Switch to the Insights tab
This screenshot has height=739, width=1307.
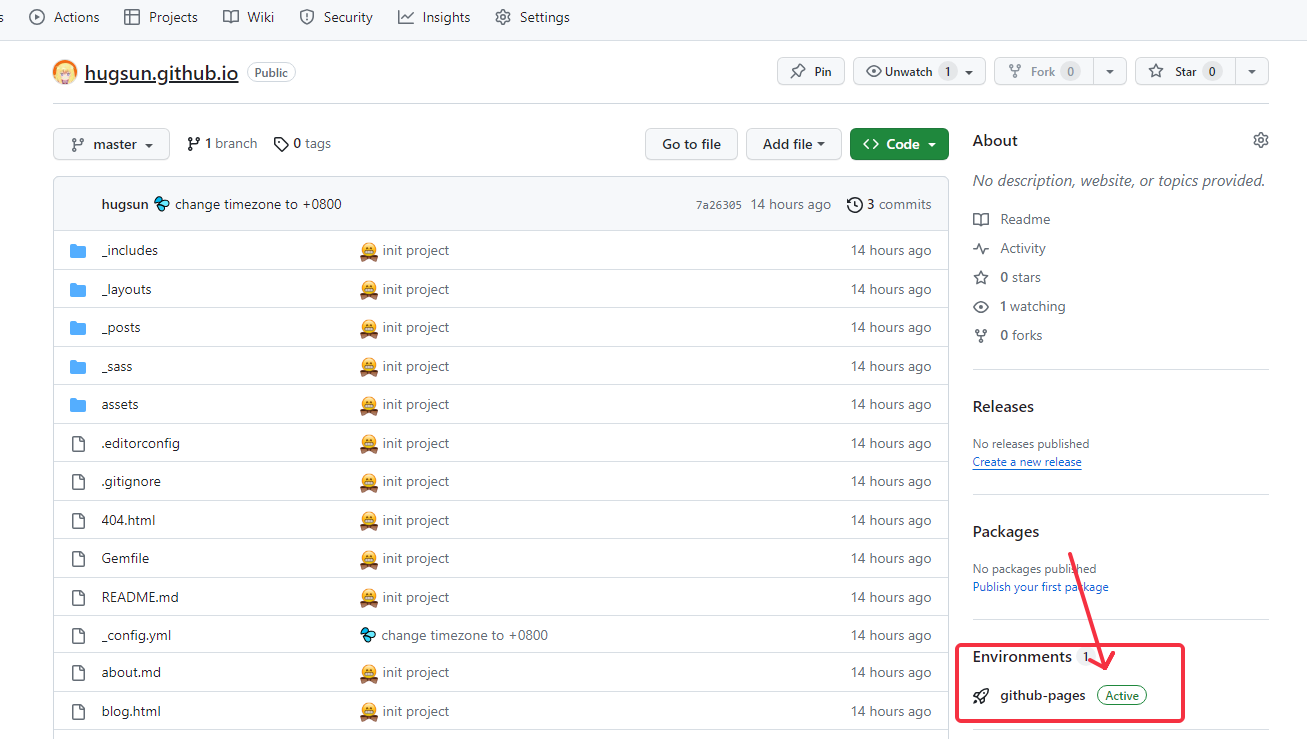point(434,17)
